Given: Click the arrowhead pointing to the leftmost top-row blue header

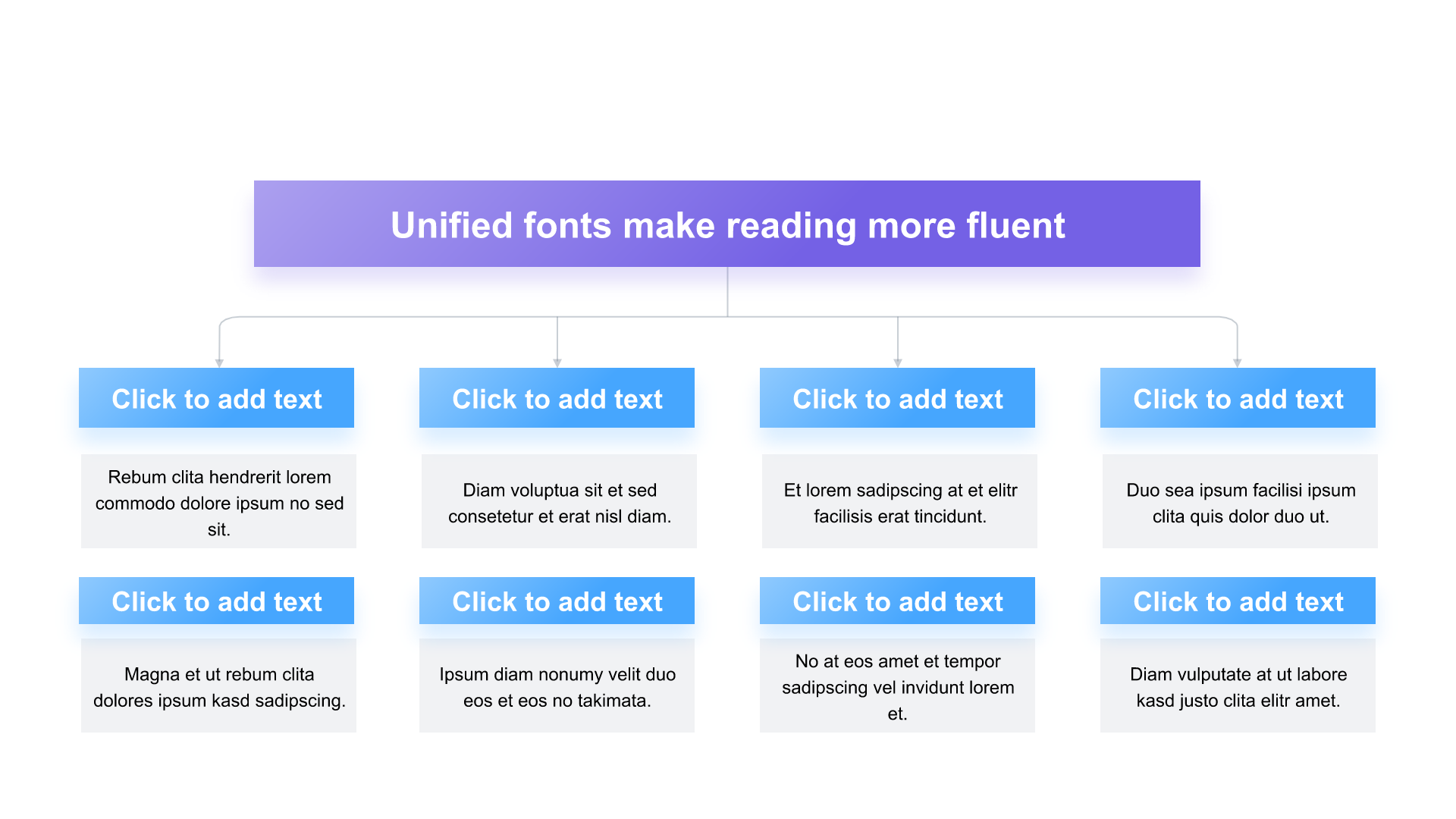Looking at the screenshot, I should point(219,363).
